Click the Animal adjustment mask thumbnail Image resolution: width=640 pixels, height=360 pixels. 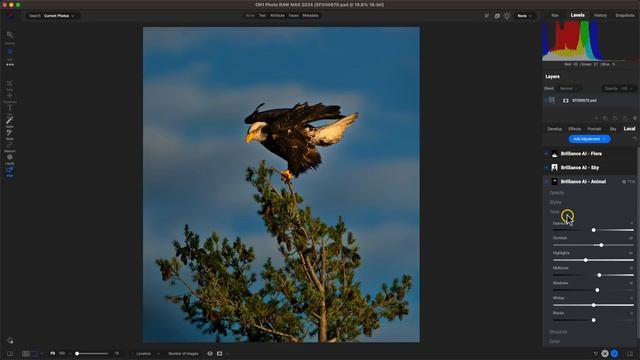(x=554, y=182)
